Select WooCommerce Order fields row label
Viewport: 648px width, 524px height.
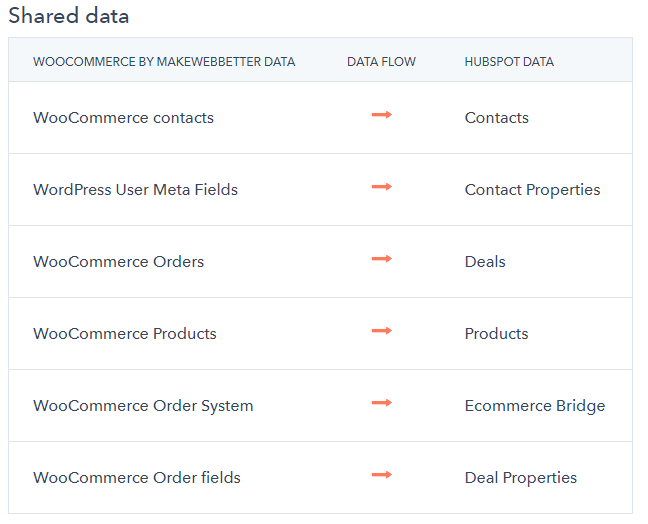coord(137,478)
